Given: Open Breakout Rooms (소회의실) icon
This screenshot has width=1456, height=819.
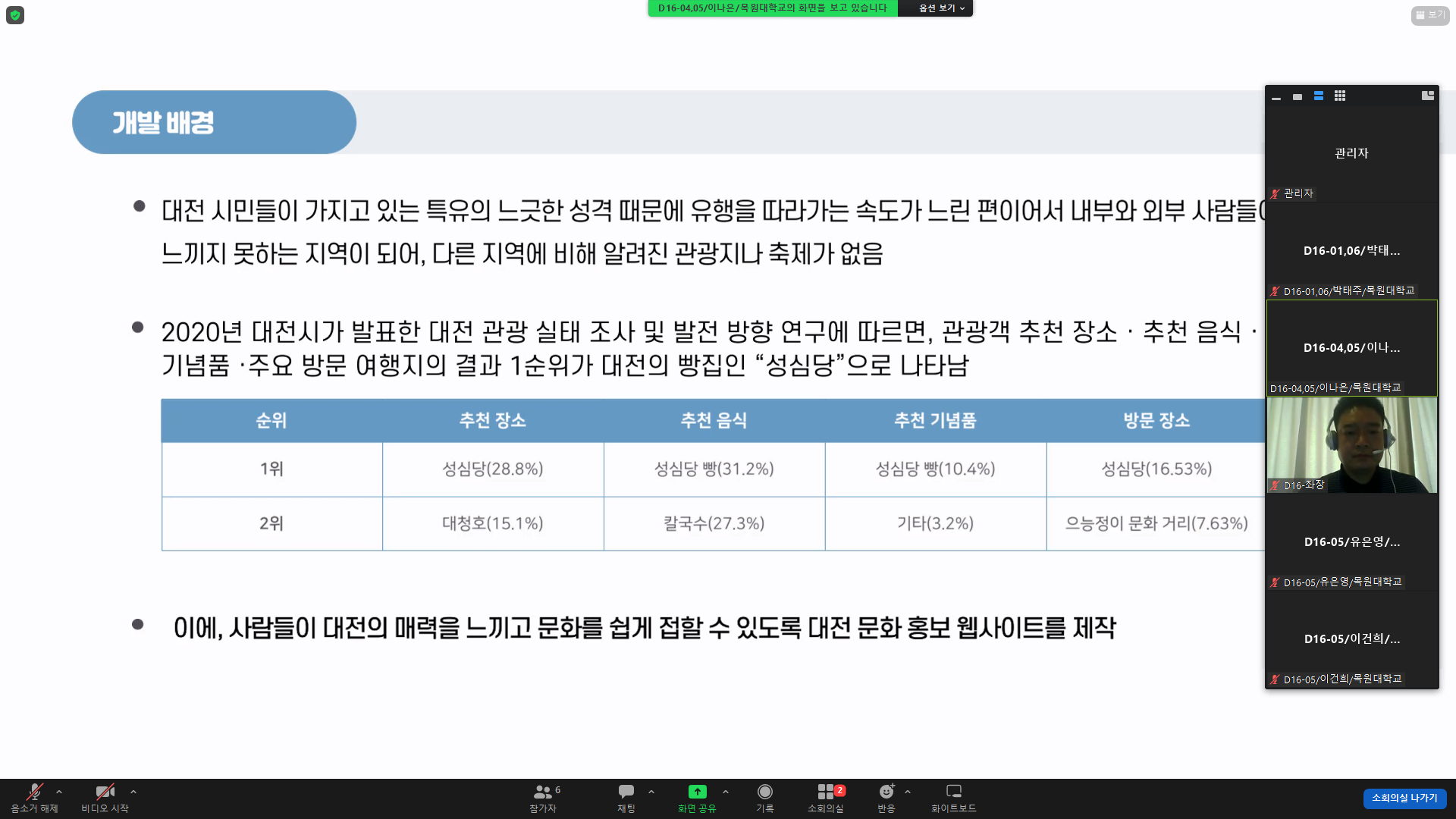Looking at the screenshot, I should 825,792.
